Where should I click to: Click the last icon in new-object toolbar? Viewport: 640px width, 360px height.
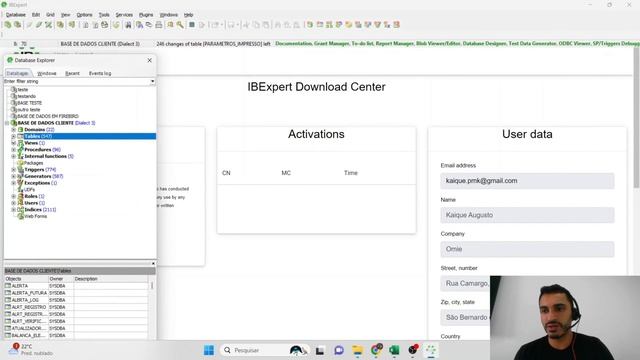pos(397,25)
